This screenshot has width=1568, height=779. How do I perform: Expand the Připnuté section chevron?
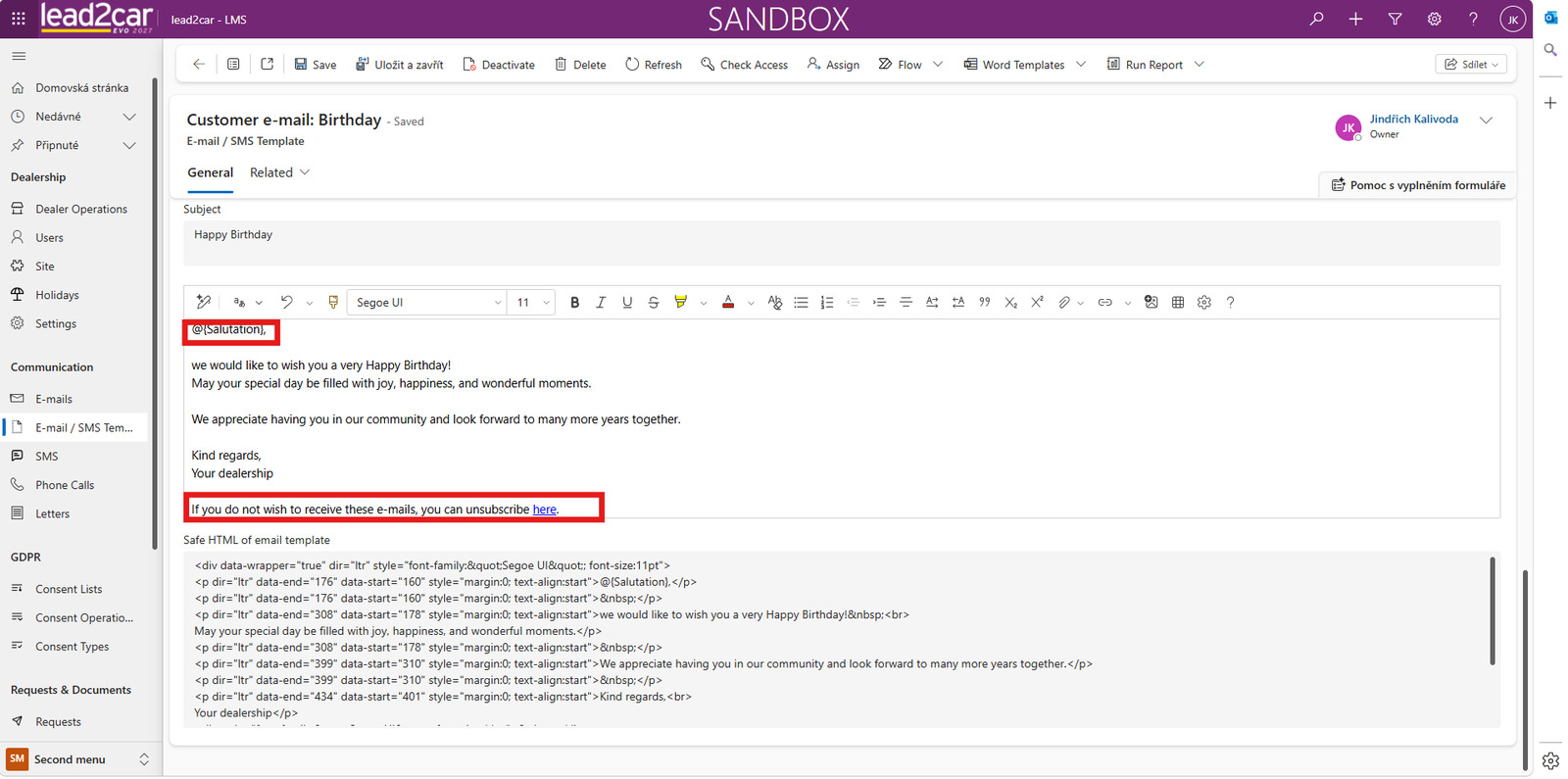click(x=128, y=145)
